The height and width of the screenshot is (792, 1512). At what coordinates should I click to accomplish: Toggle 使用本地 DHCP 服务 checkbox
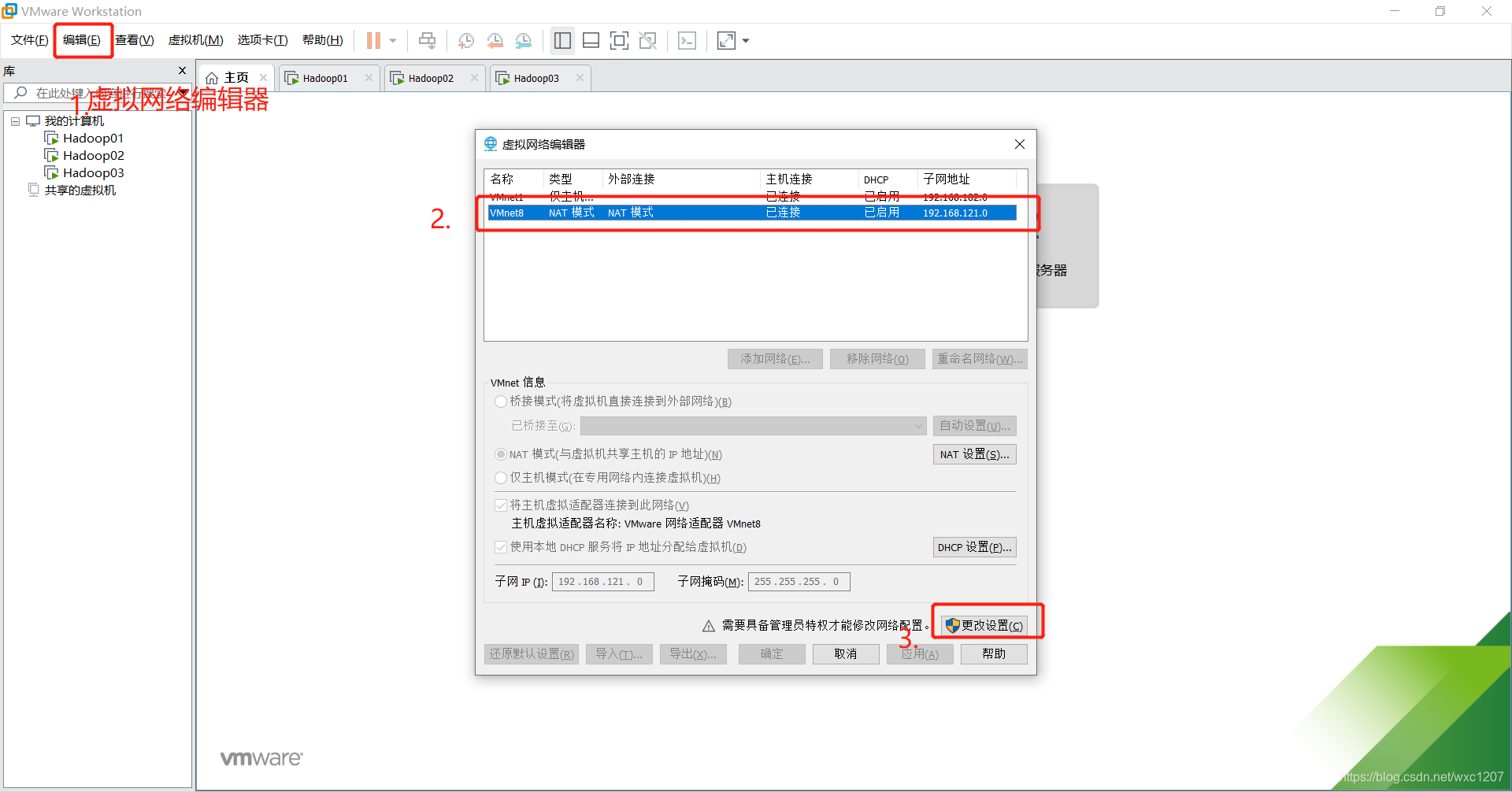[501, 547]
